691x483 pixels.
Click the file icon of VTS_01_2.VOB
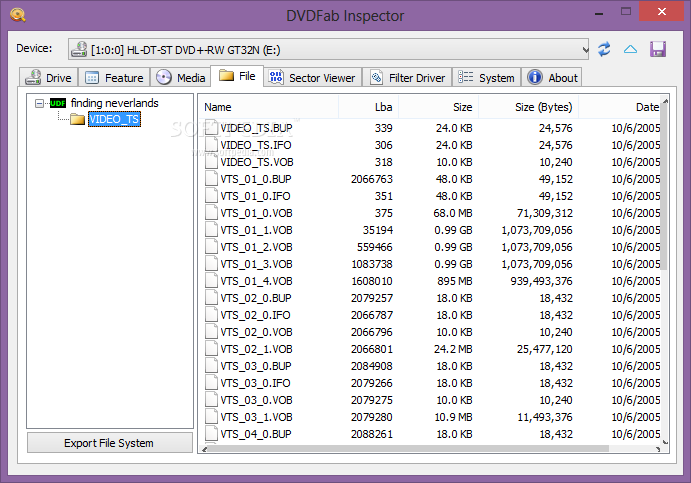click(x=212, y=247)
